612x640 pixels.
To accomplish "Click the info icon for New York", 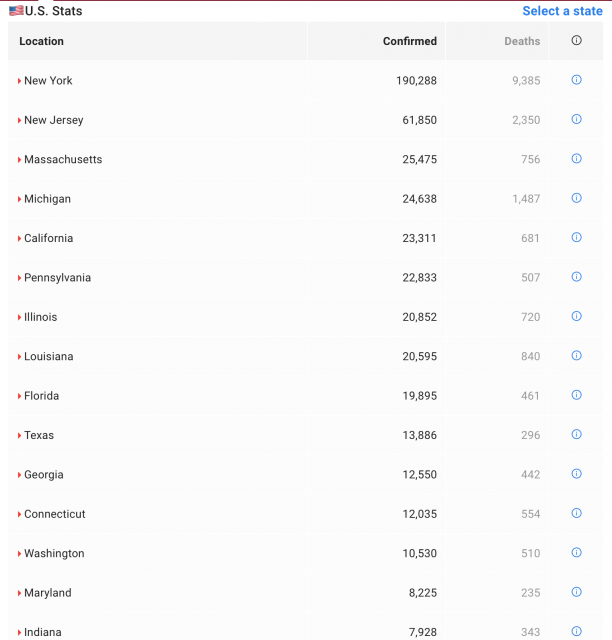I will tap(576, 80).
